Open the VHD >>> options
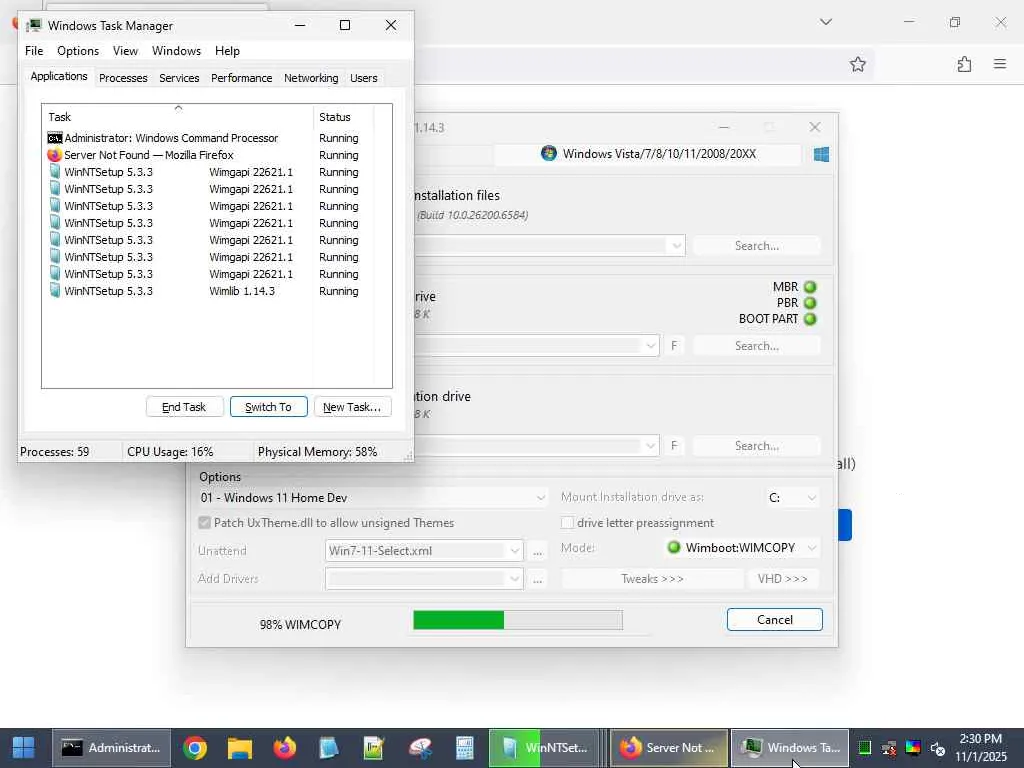 point(782,579)
